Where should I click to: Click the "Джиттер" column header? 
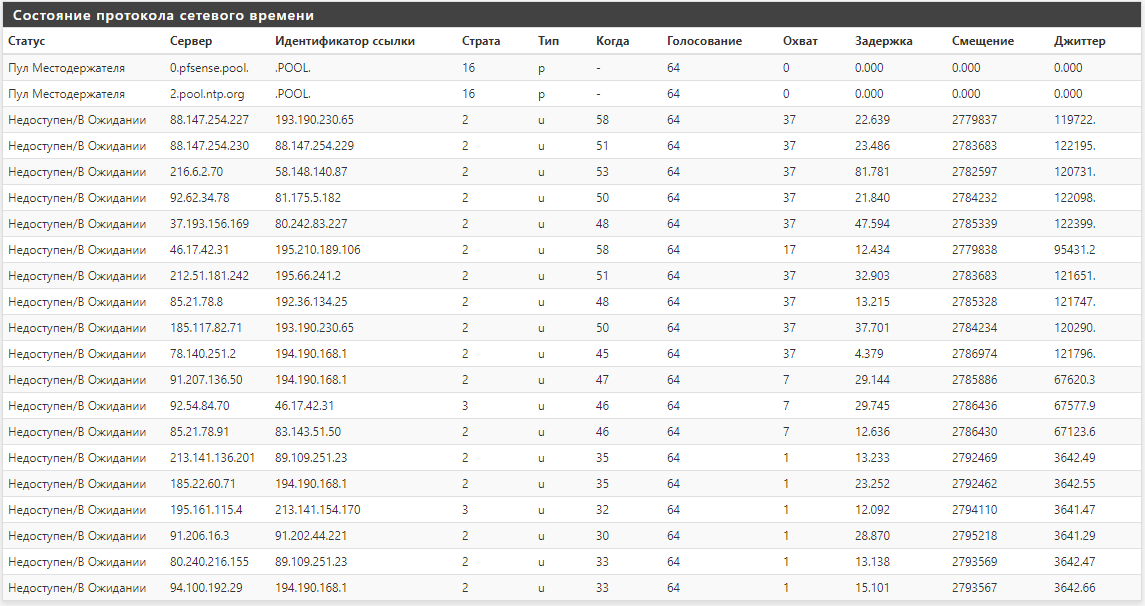1079,41
